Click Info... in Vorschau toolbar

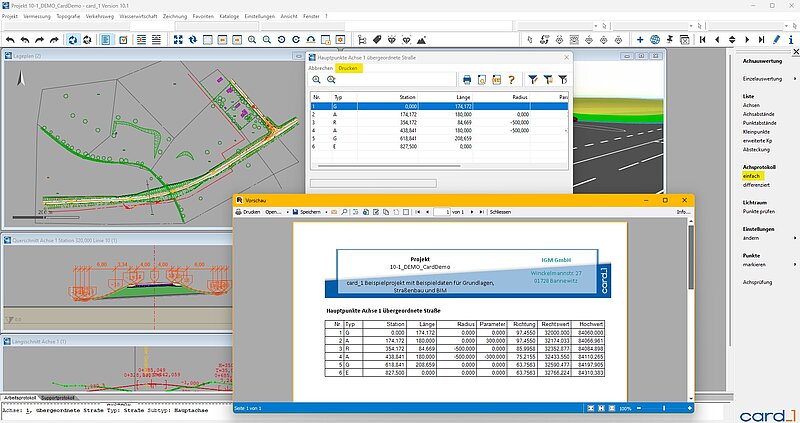point(683,212)
